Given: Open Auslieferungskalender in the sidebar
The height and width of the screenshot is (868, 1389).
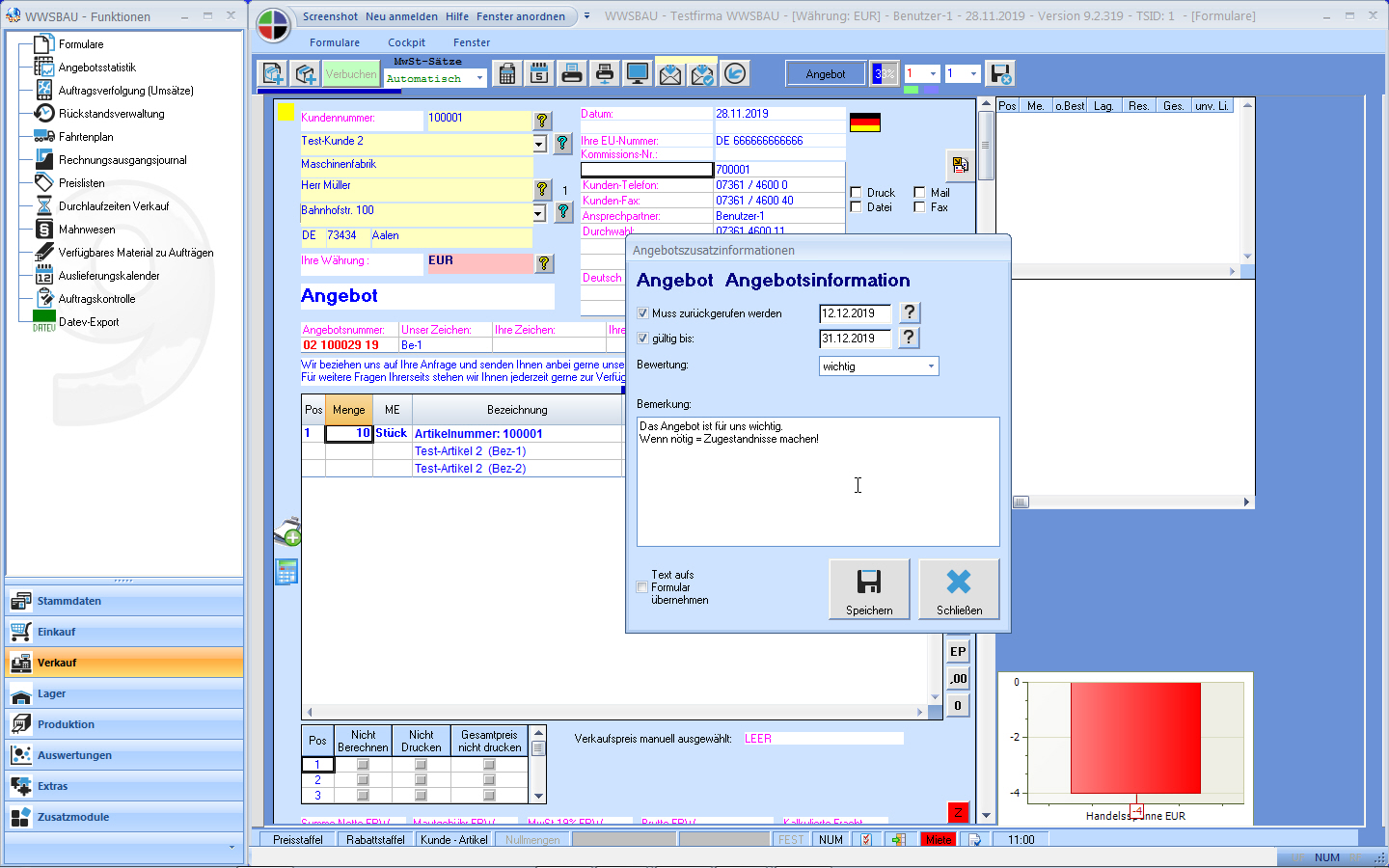Looking at the screenshot, I should click(x=109, y=276).
